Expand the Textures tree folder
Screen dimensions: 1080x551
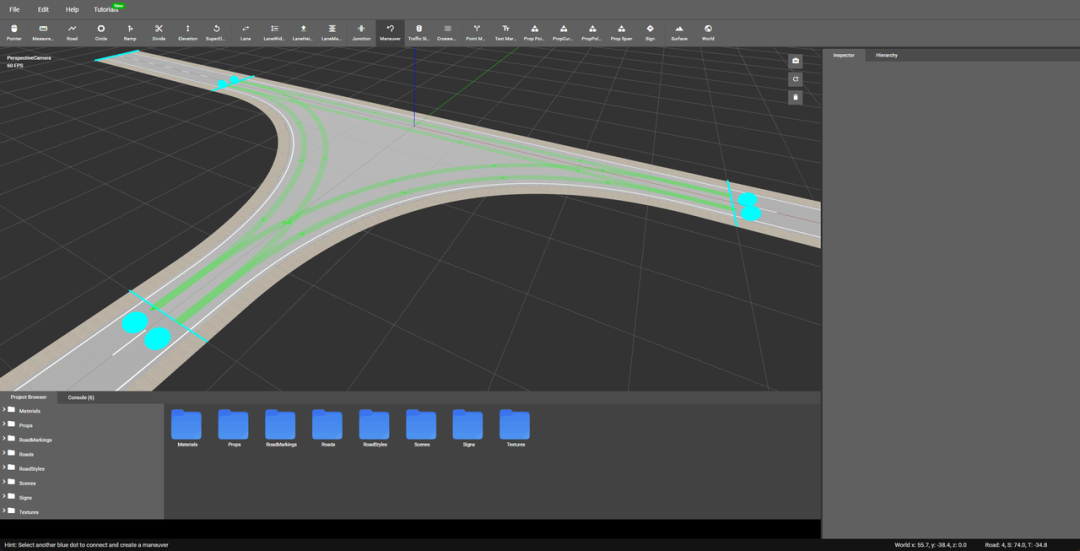tap(4, 511)
